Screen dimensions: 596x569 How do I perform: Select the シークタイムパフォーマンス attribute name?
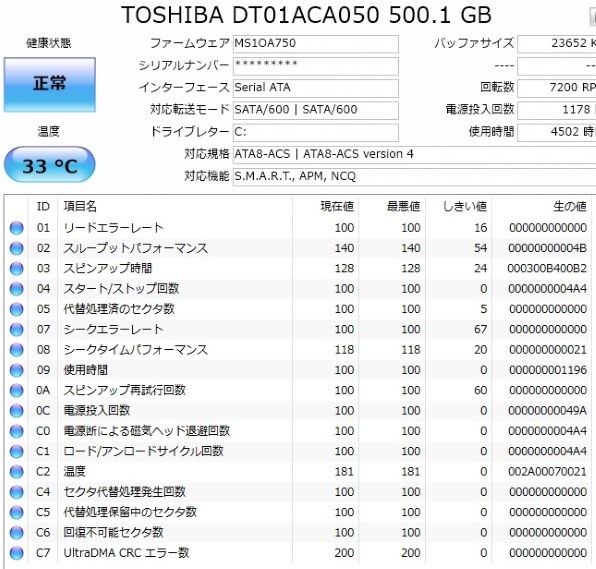click(x=136, y=350)
